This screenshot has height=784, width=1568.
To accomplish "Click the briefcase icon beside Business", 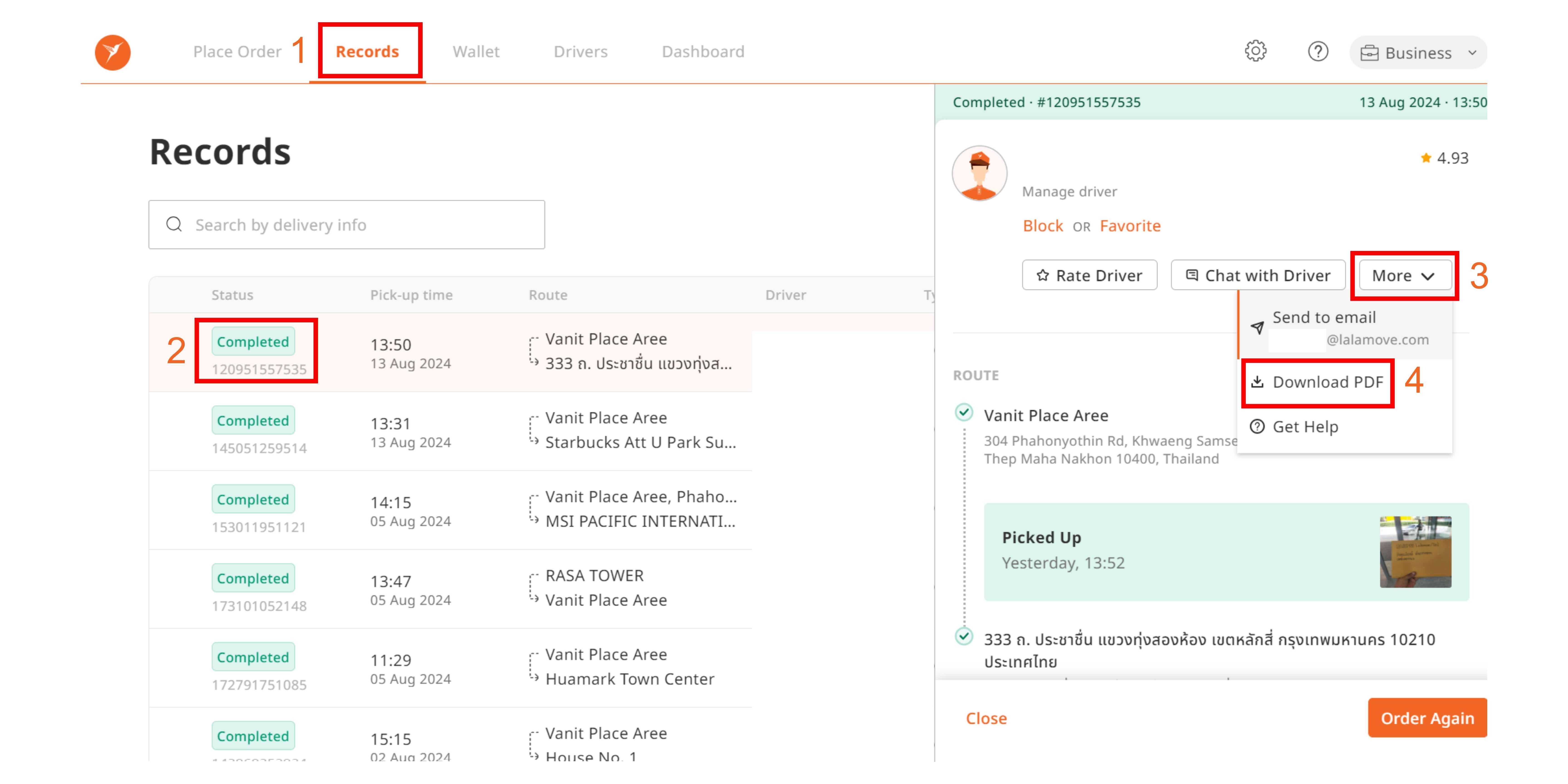I will (1370, 53).
